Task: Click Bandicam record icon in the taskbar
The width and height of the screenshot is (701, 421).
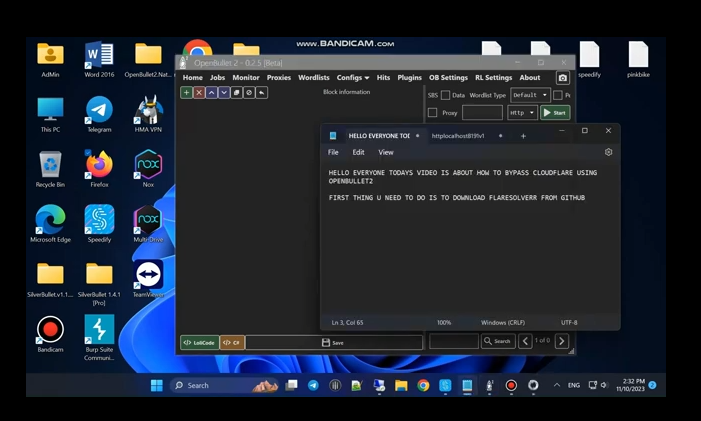Action: pyautogui.click(x=511, y=385)
